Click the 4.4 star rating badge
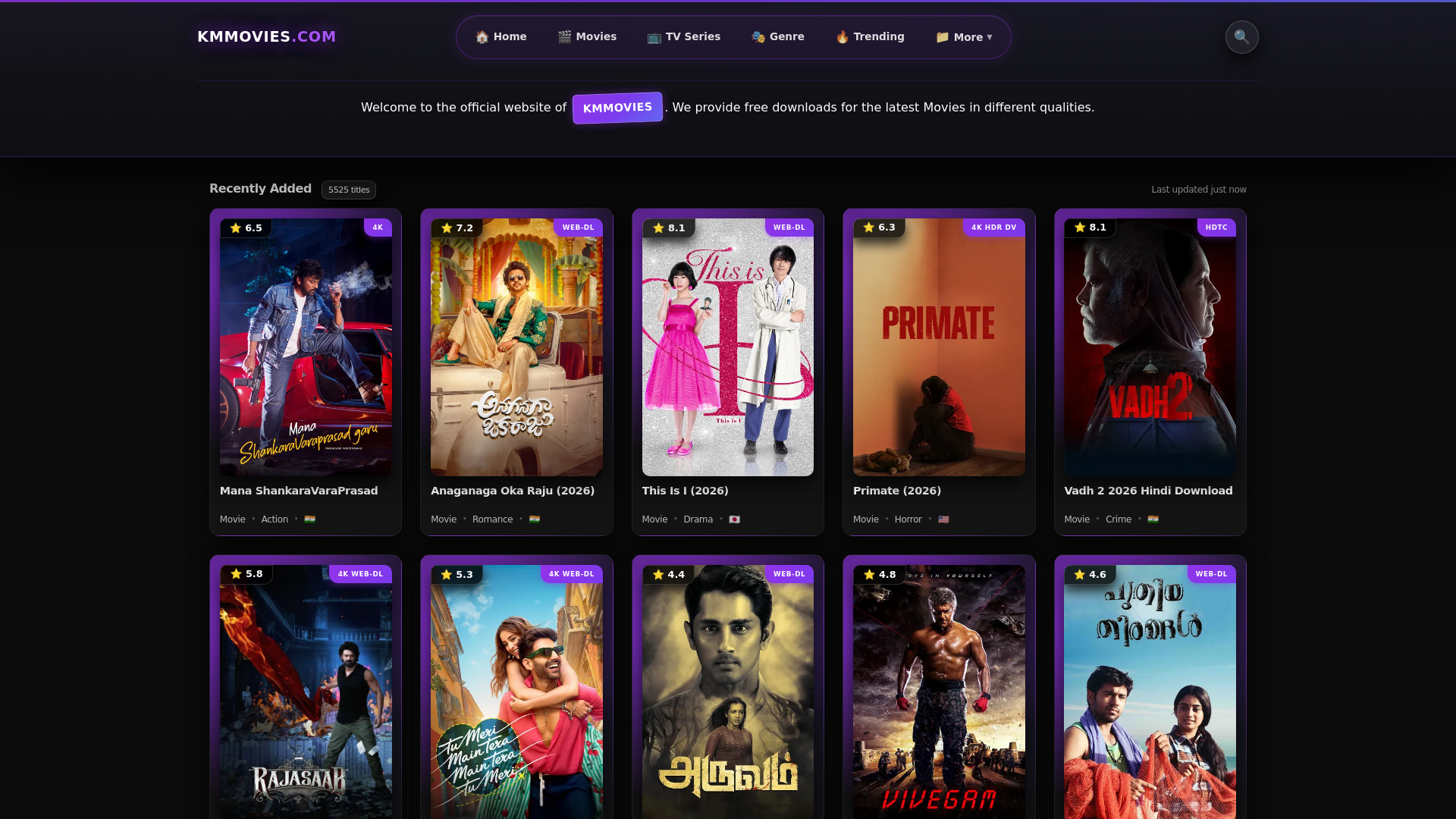Screen dimensions: 1456x819 [x=668, y=574]
